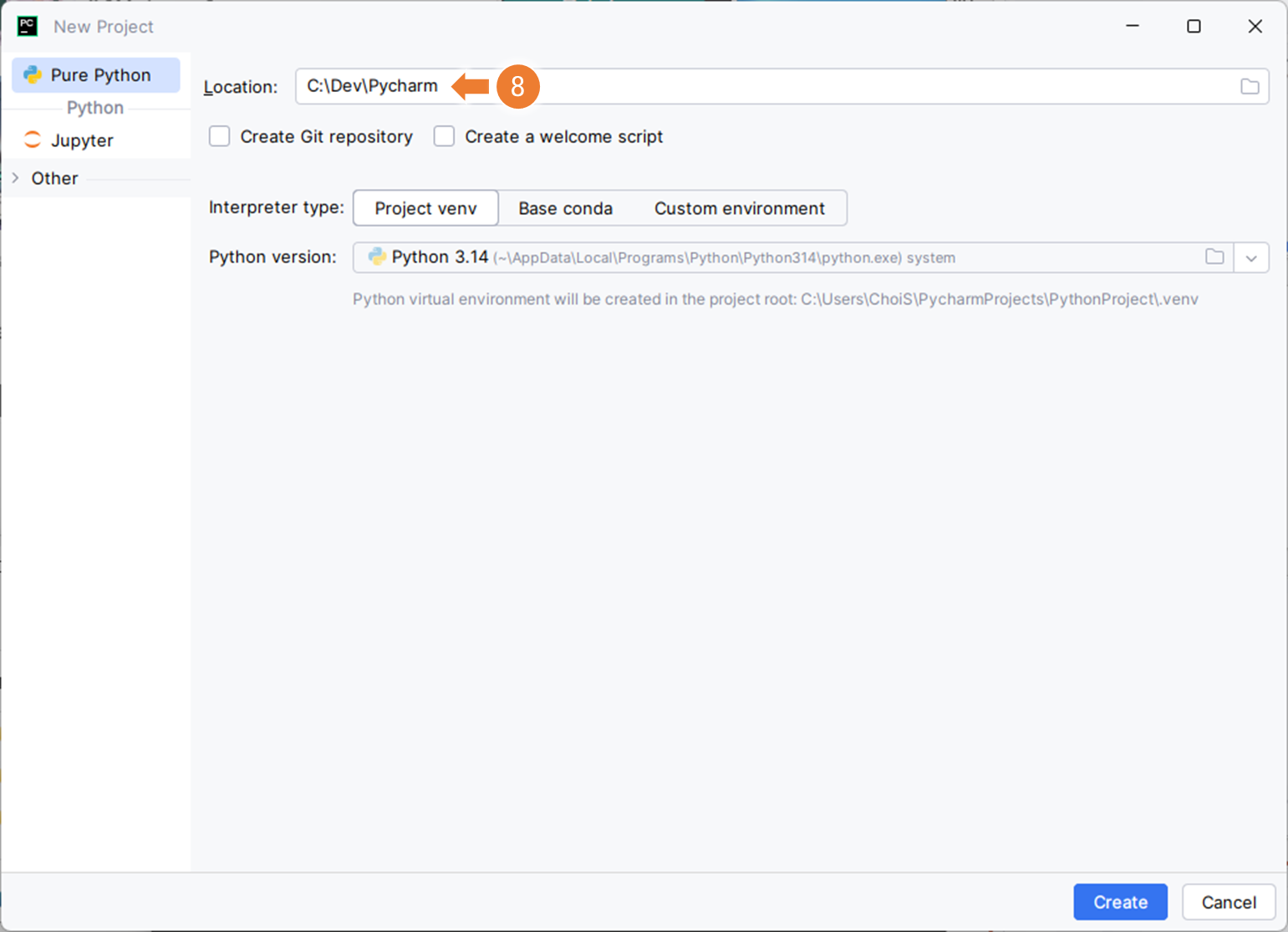Click the Python version label
This screenshot has width=1288, height=932.
coord(272,257)
